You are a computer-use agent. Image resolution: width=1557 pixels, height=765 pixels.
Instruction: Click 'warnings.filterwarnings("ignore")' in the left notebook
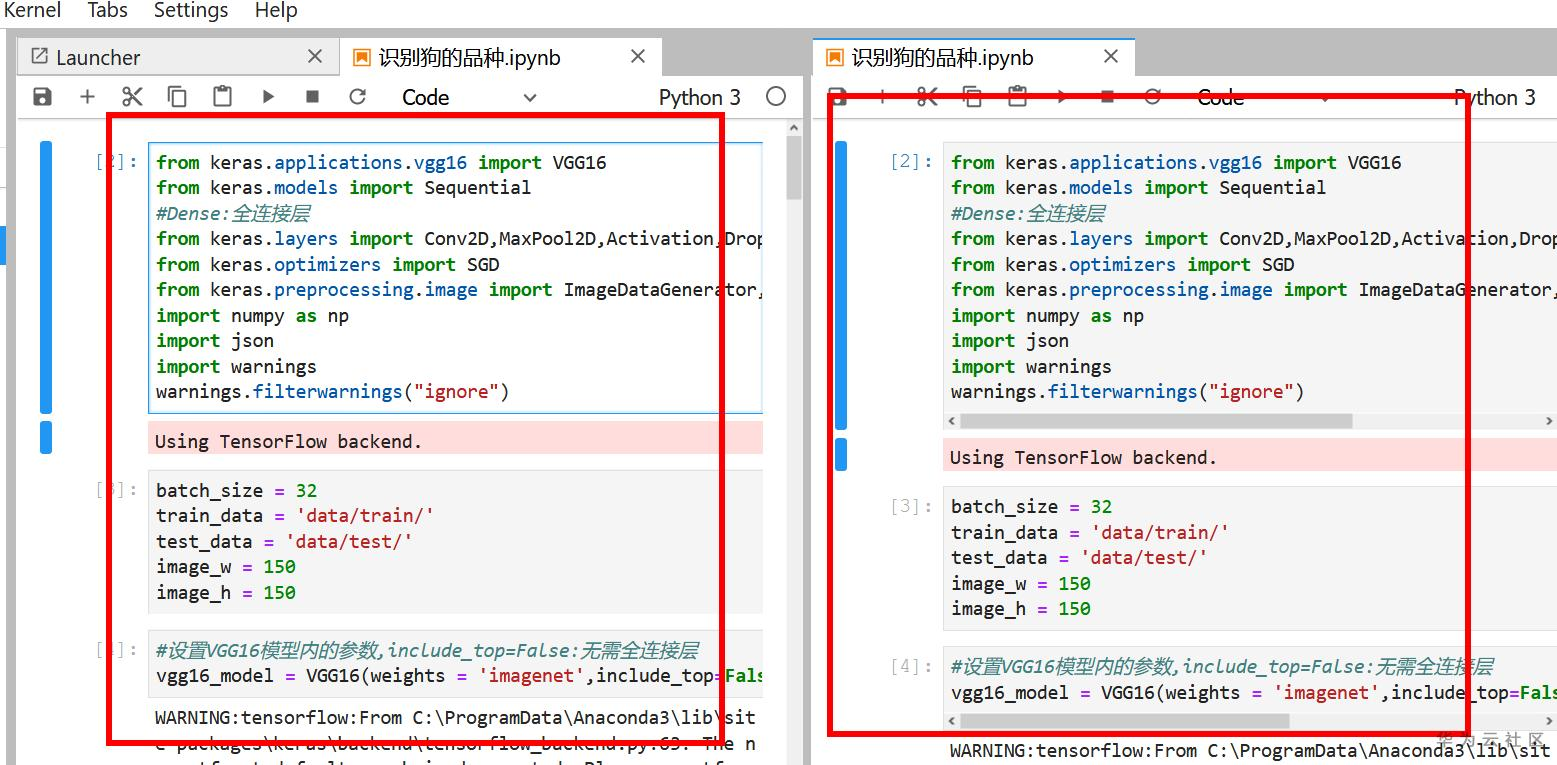click(x=333, y=392)
